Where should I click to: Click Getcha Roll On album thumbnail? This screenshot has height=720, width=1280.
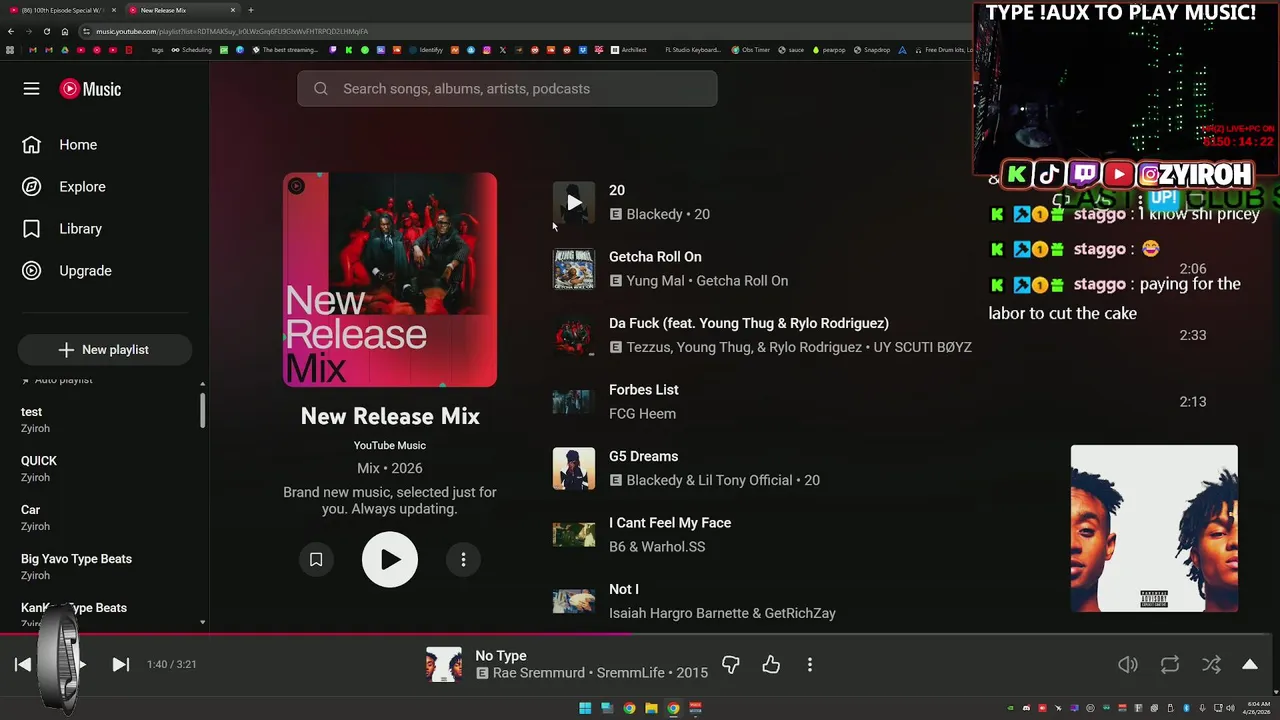(x=574, y=269)
